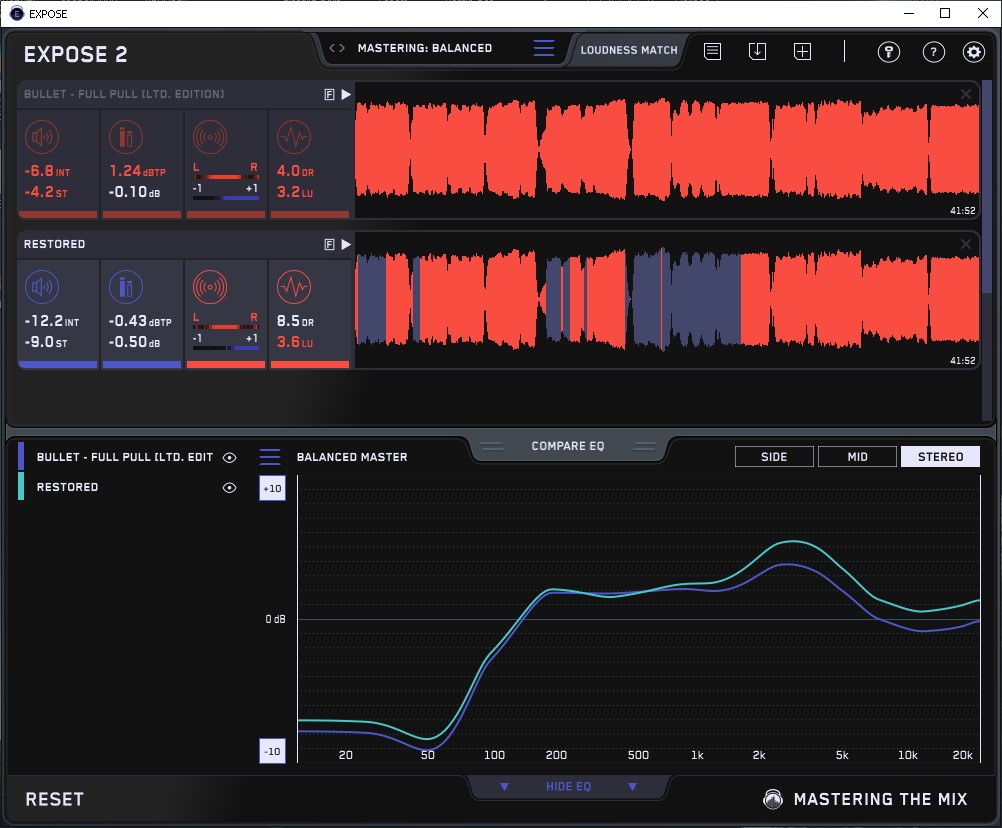Click the +10 EQ scale button
This screenshot has height=828, width=1002.
(272, 488)
